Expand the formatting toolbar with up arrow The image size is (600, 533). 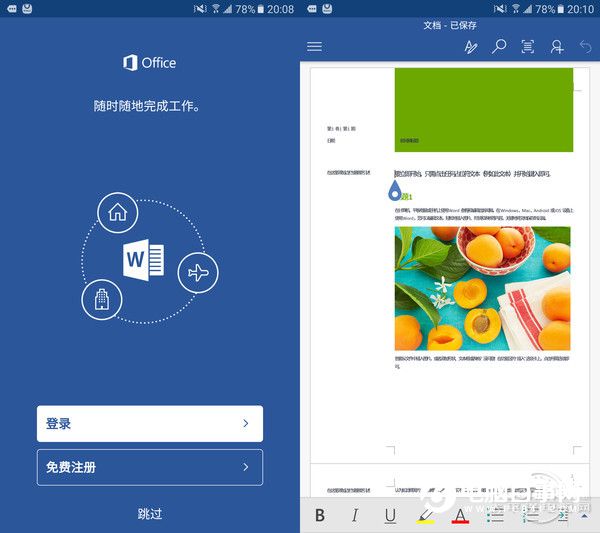584,516
